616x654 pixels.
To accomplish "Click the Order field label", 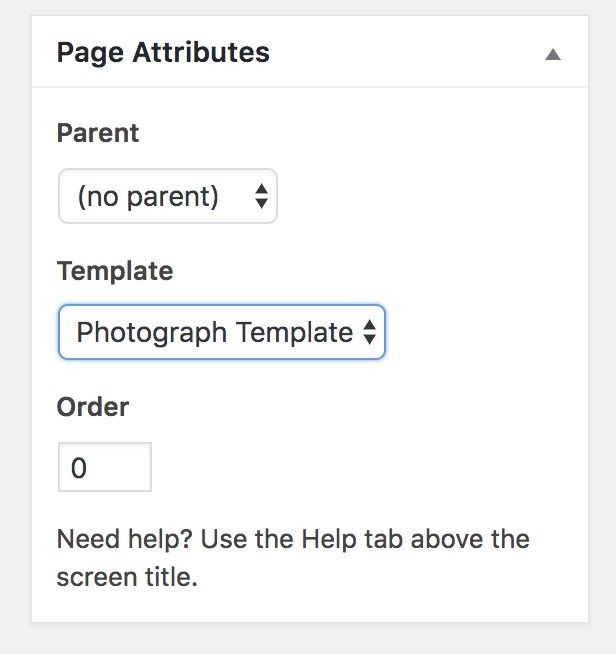I will pyautogui.click(x=93, y=407).
